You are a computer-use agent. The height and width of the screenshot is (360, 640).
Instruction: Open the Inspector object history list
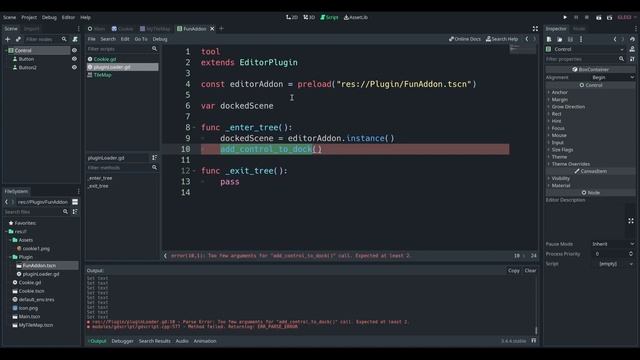pyautogui.click(x=632, y=39)
